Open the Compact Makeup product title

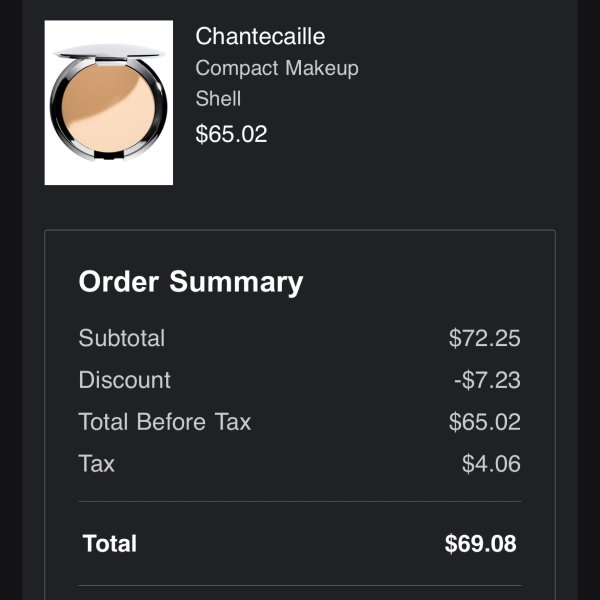click(x=277, y=68)
